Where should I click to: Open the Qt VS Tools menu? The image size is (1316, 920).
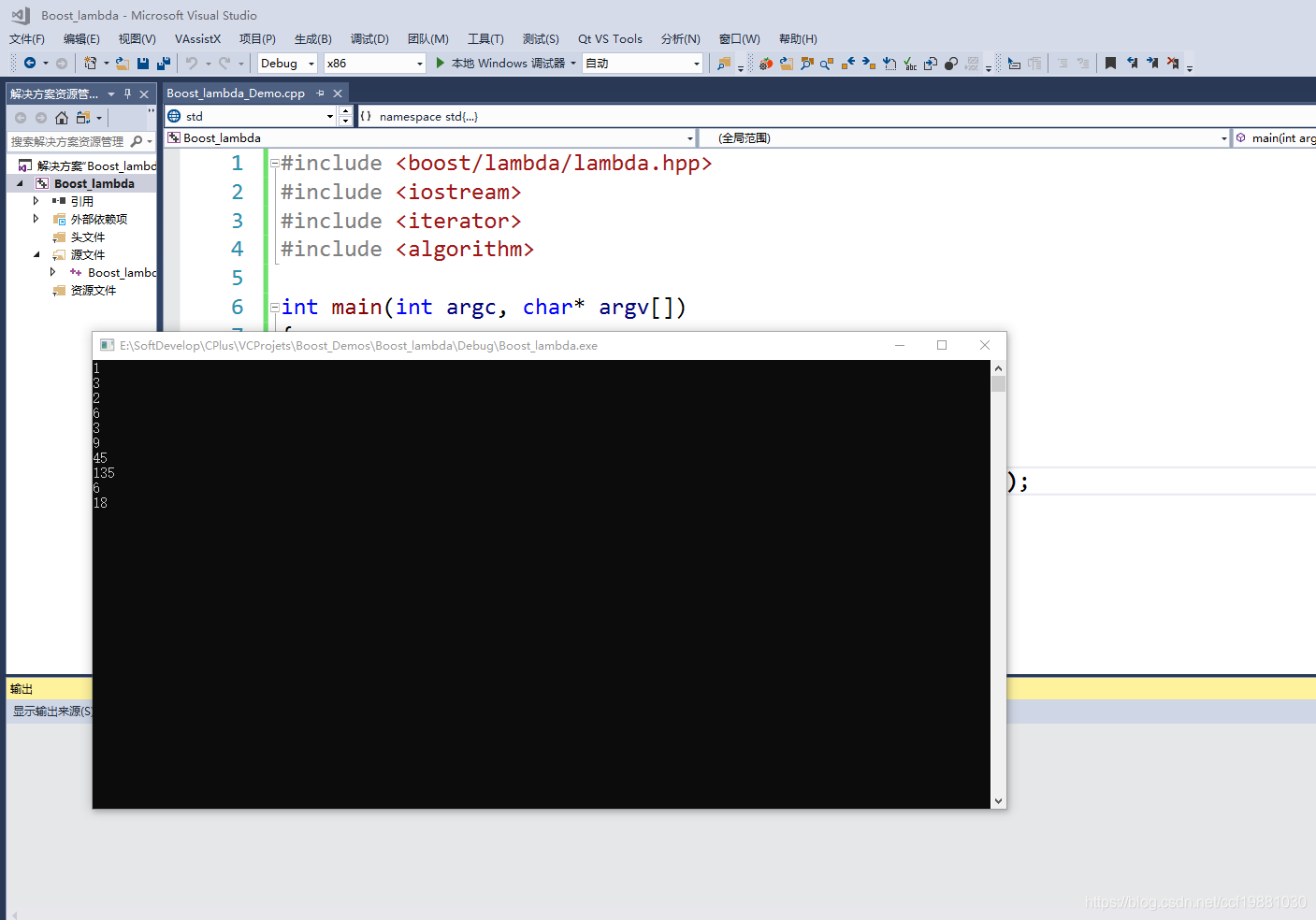click(610, 38)
